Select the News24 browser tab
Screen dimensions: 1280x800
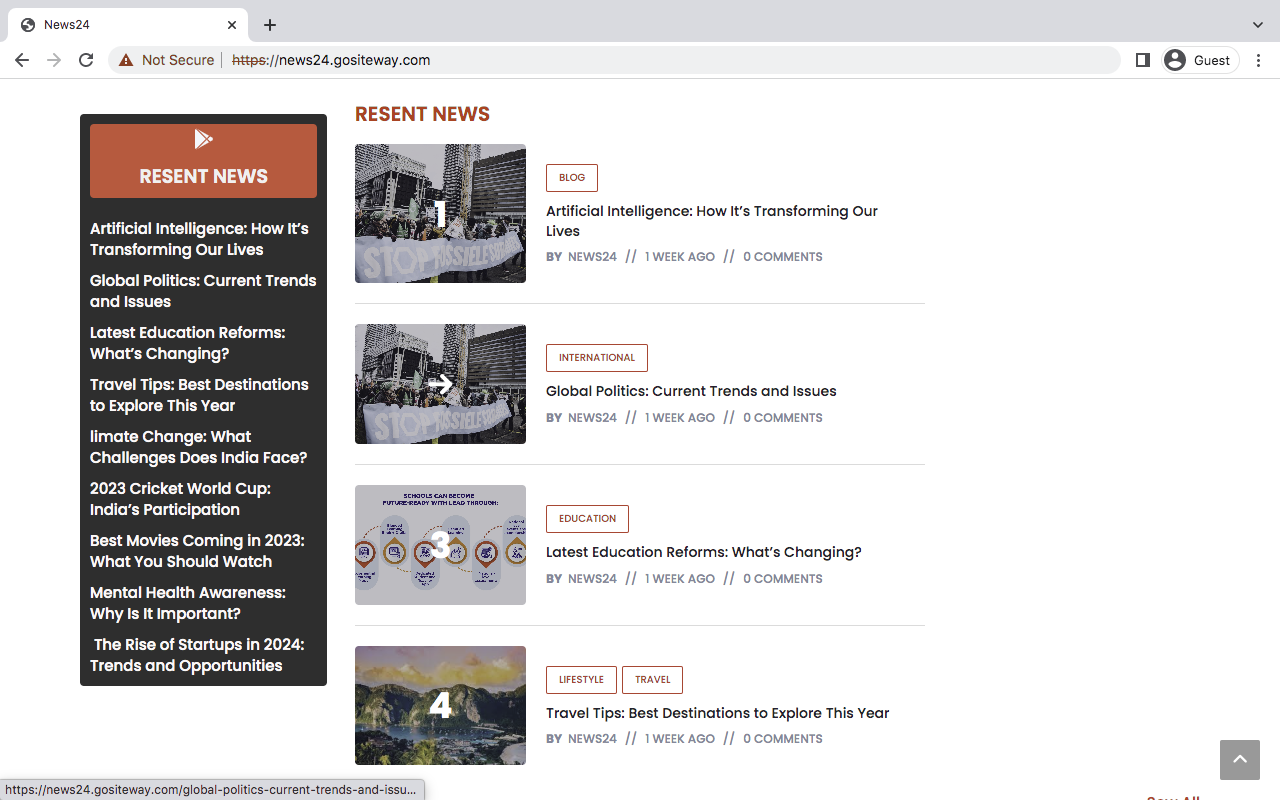coord(127,25)
